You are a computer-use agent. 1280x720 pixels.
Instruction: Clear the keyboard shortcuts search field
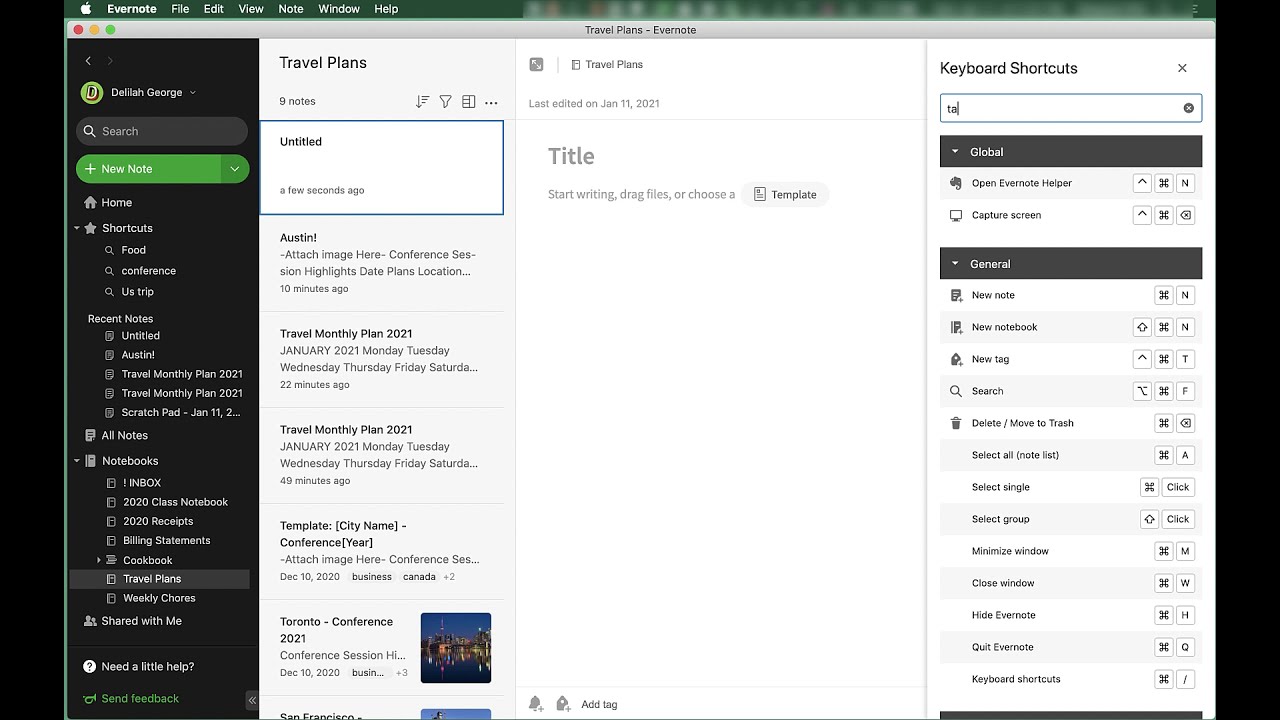pos(1189,108)
